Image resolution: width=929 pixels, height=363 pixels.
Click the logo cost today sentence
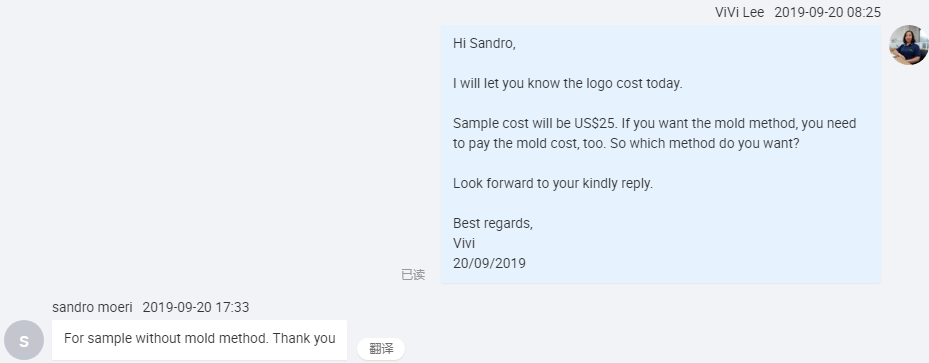pos(568,83)
